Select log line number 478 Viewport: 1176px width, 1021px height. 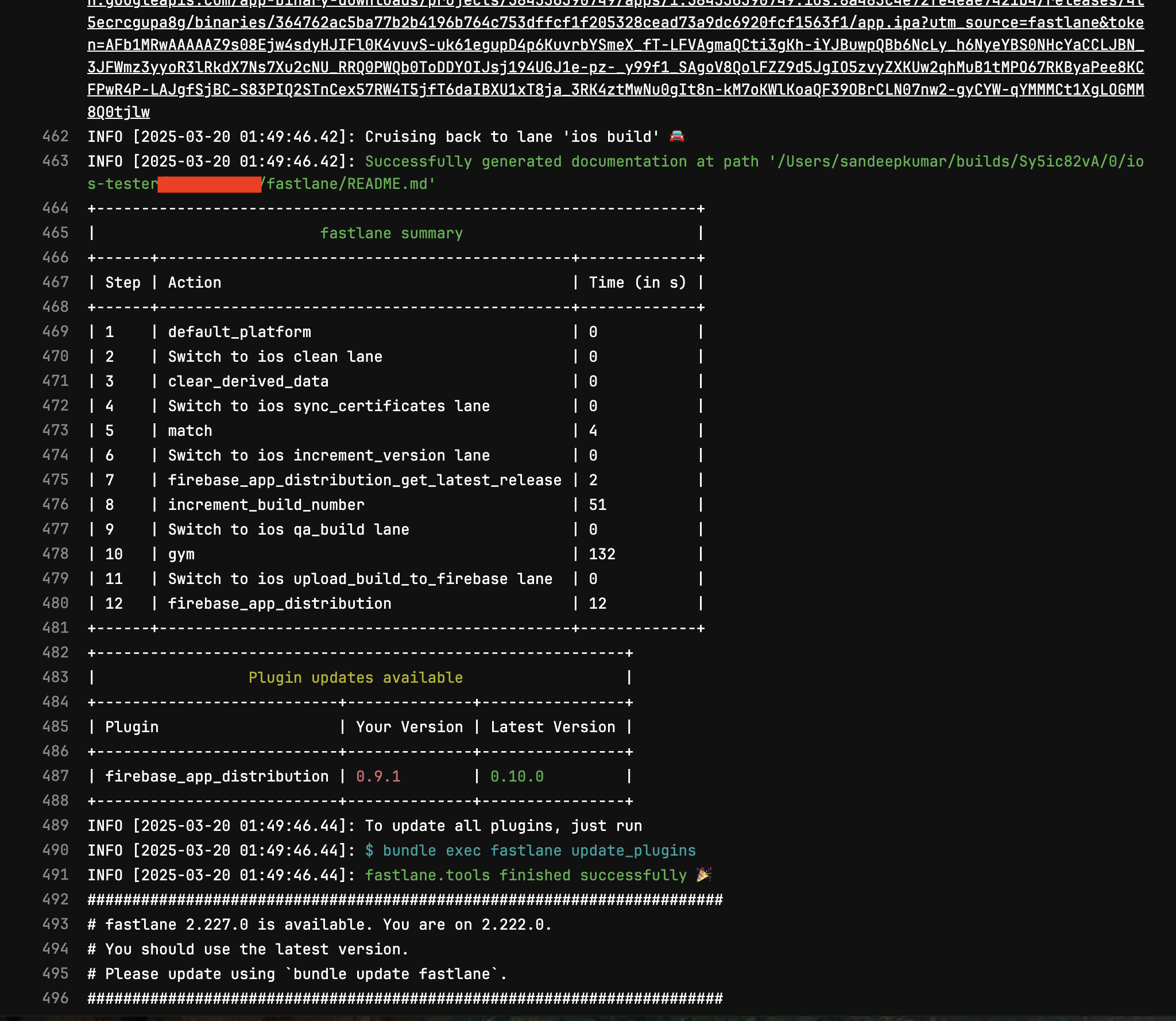pyautogui.click(x=55, y=554)
